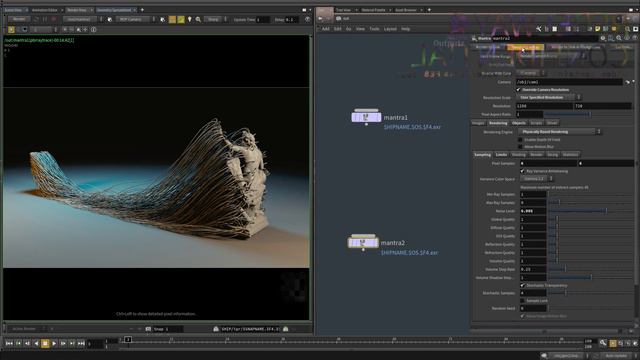The image size is (640, 360).
Task: Click the Render button in render view
Action: pos(19,19)
